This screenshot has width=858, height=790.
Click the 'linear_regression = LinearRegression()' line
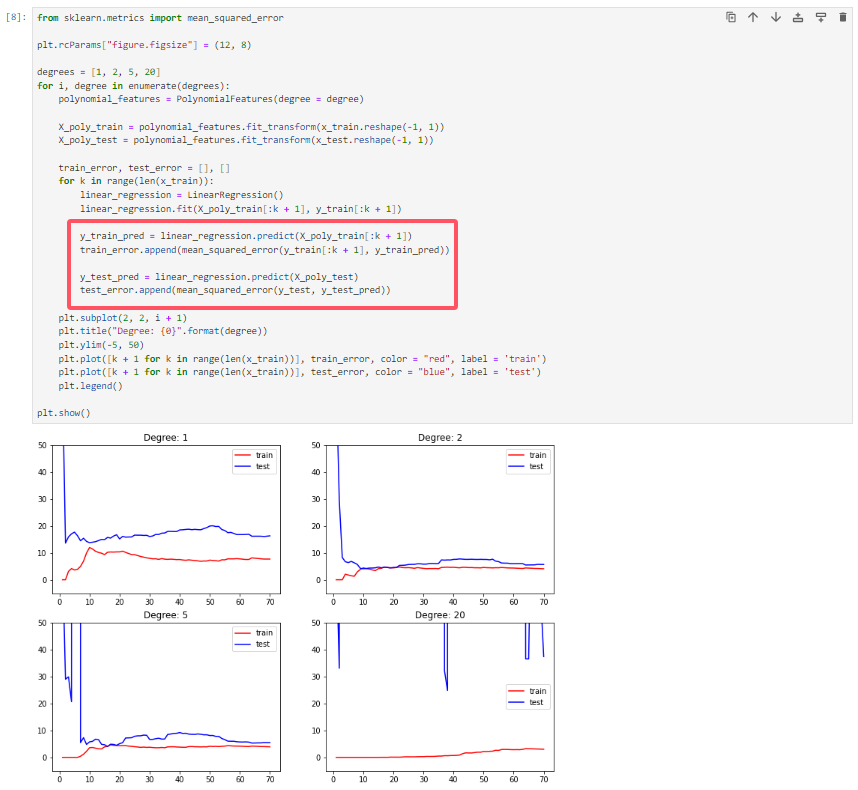pos(182,195)
